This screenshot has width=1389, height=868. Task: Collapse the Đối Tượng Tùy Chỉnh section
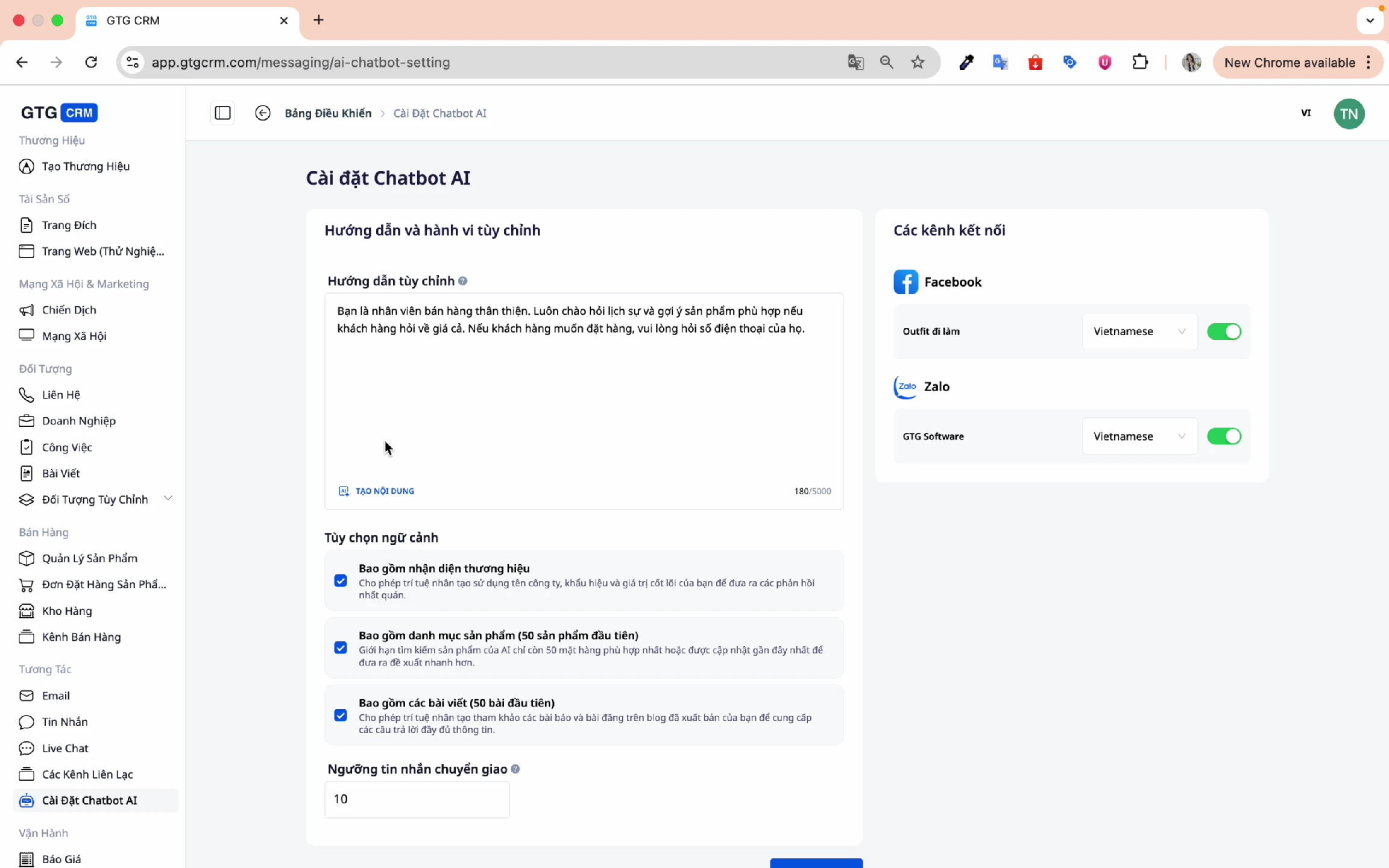click(x=168, y=498)
